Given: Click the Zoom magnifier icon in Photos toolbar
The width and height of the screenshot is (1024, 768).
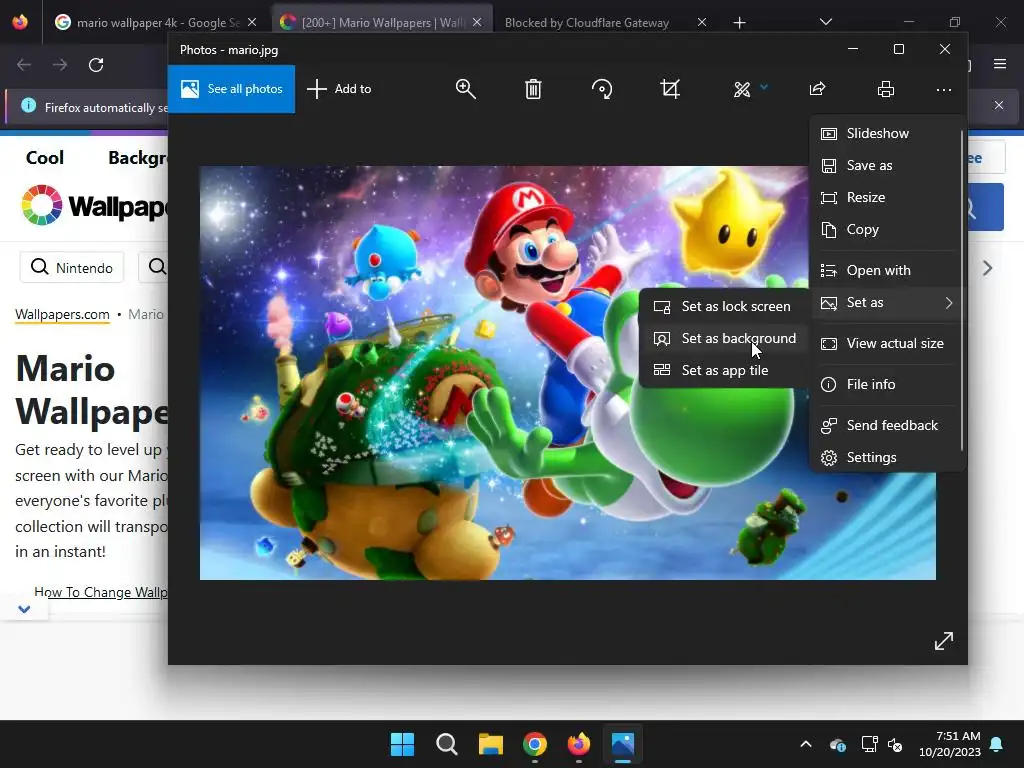Looking at the screenshot, I should [466, 89].
